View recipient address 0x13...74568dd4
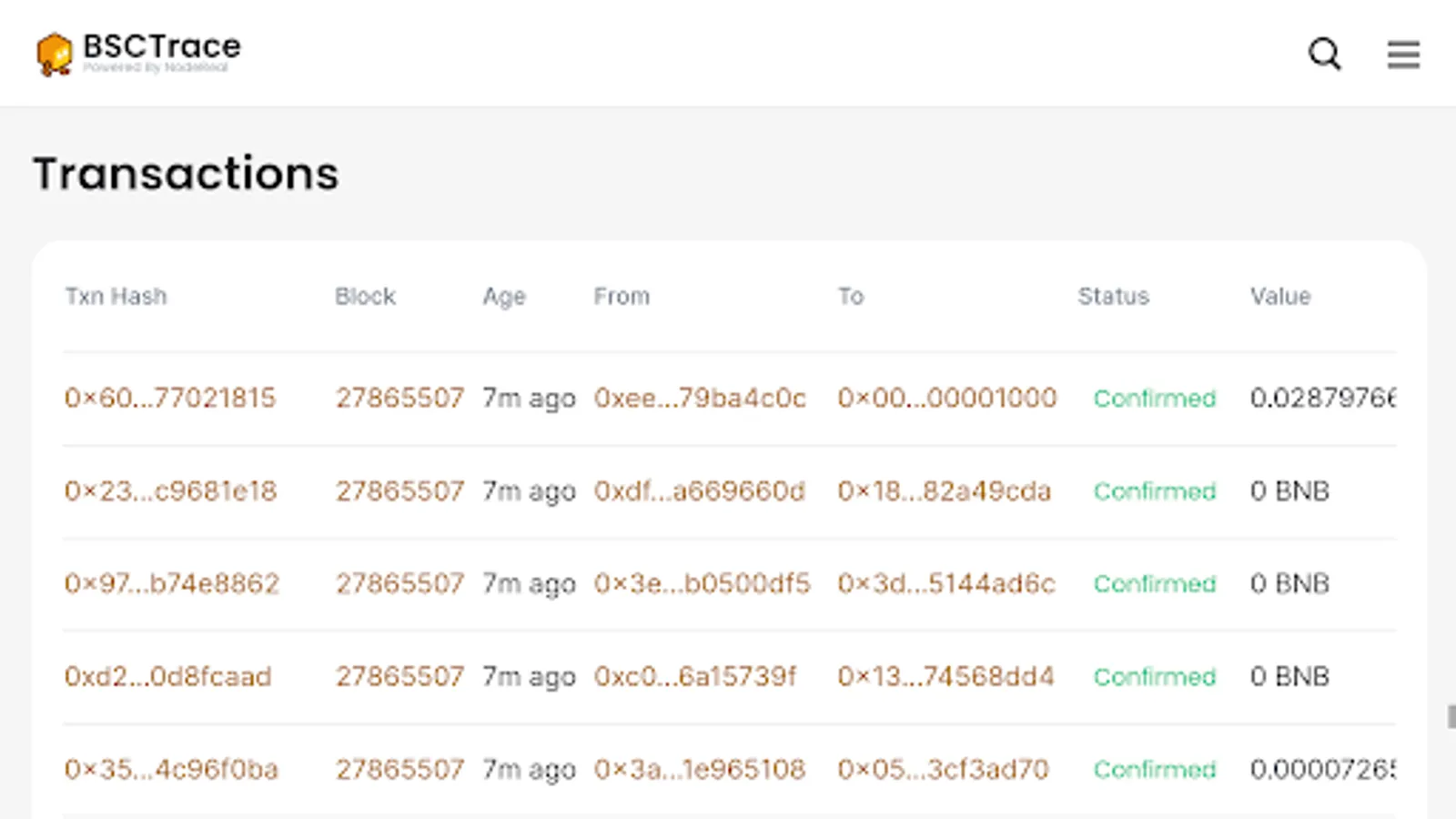 945,677
